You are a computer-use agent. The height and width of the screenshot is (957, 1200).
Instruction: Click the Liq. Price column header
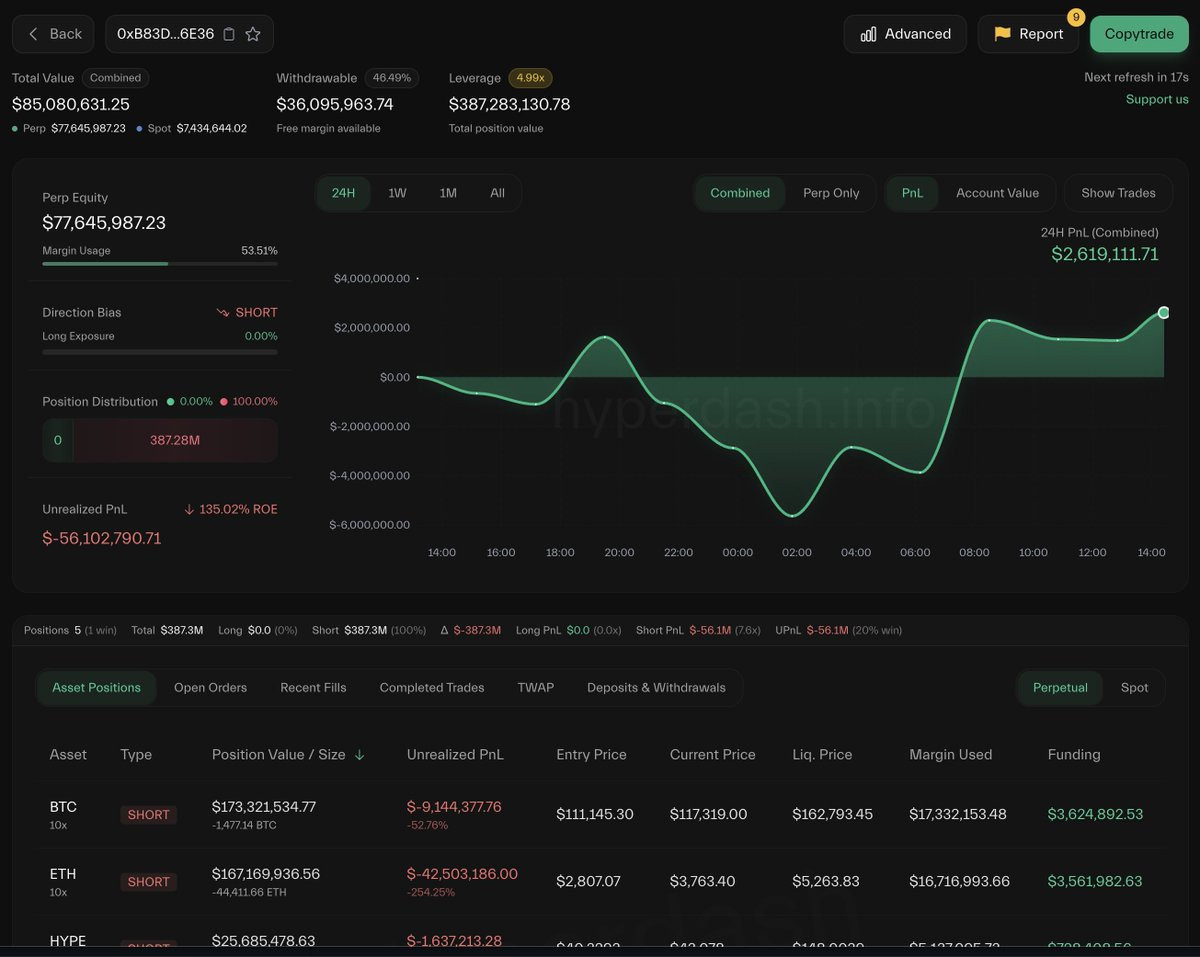click(x=822, y=755)
